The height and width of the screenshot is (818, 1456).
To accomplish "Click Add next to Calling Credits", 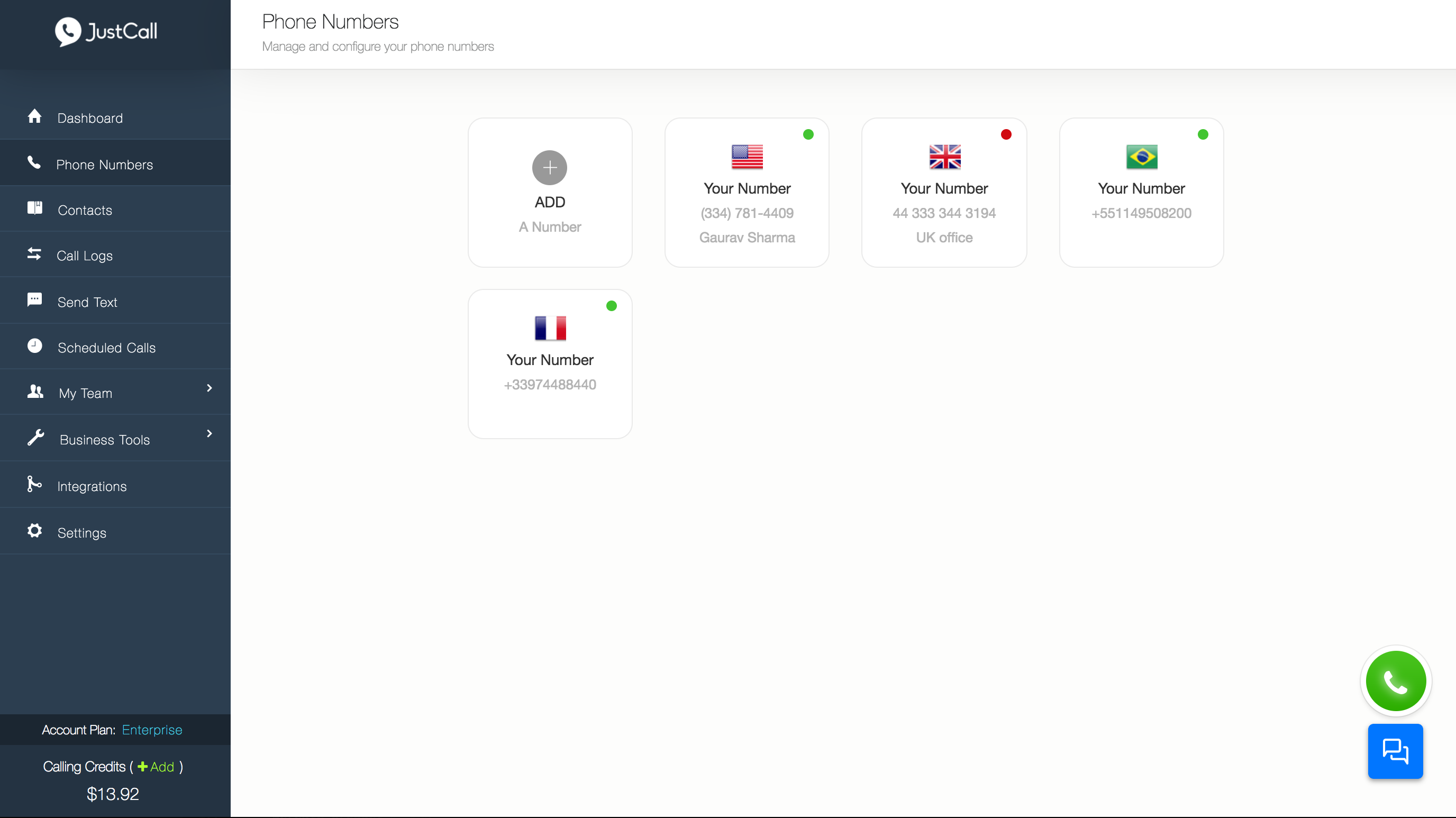I will coord(157,767).
